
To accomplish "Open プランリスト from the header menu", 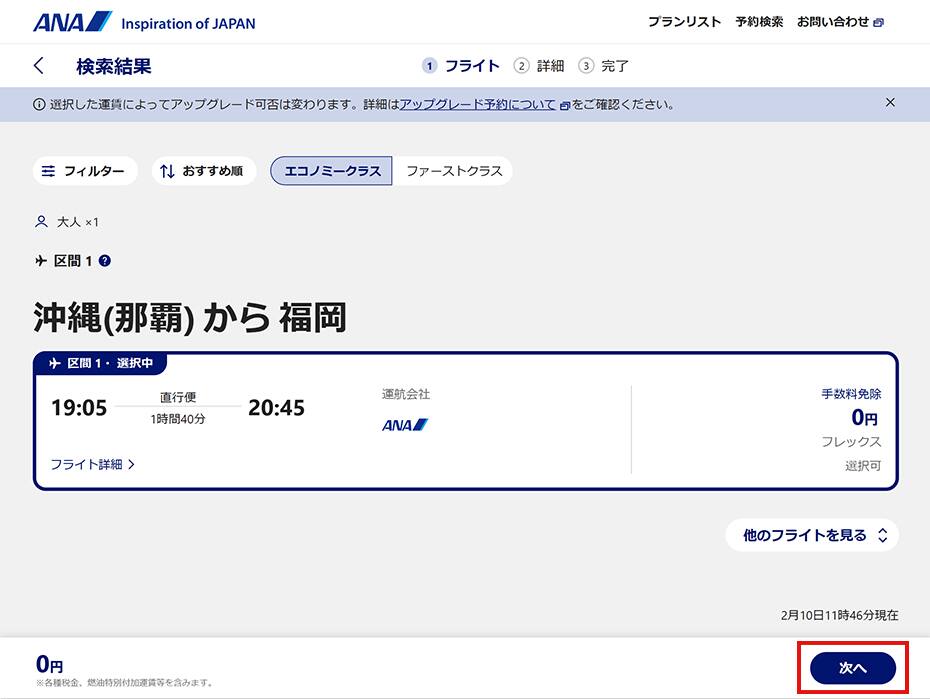I will coord(684,20).
